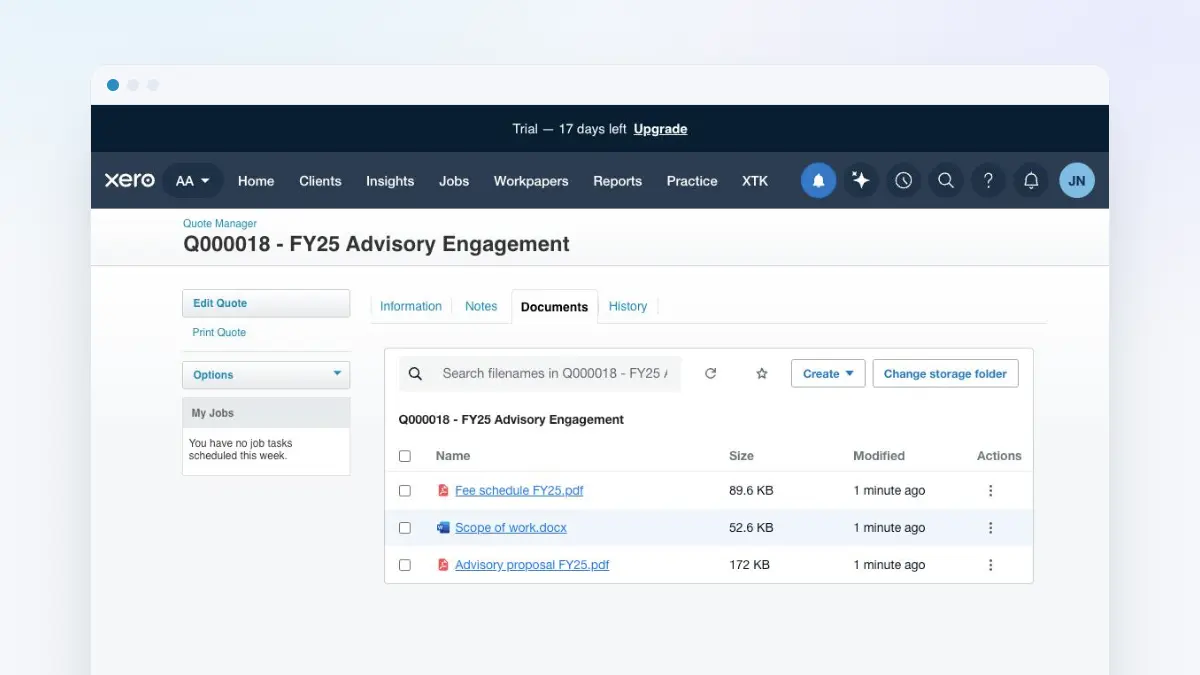Click the Change storage folder button
Viewport: 1200px width, 675px height.
coord(945,374)
